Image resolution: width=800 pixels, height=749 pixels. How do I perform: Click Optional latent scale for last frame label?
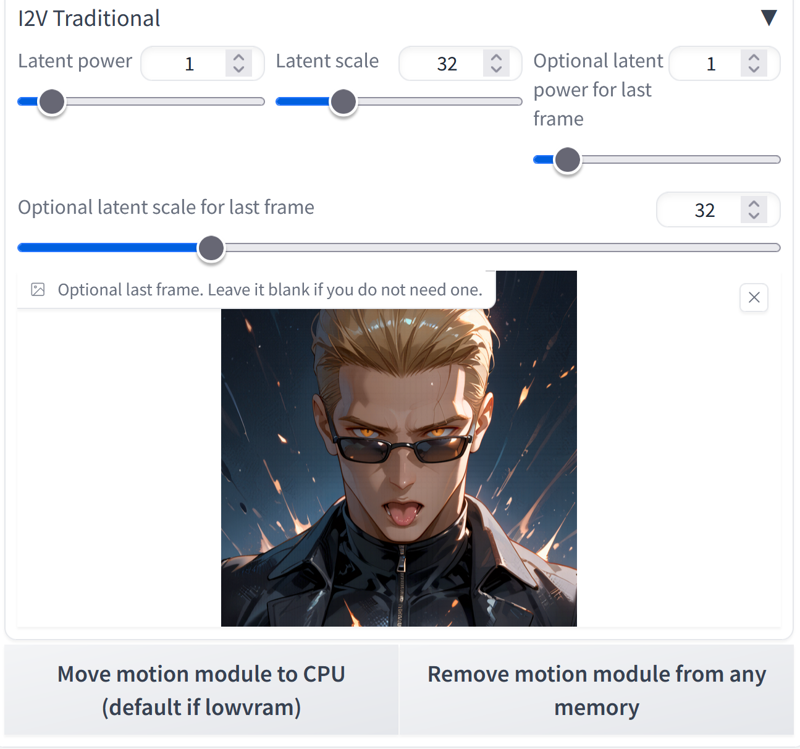click(x=166, y=207)
